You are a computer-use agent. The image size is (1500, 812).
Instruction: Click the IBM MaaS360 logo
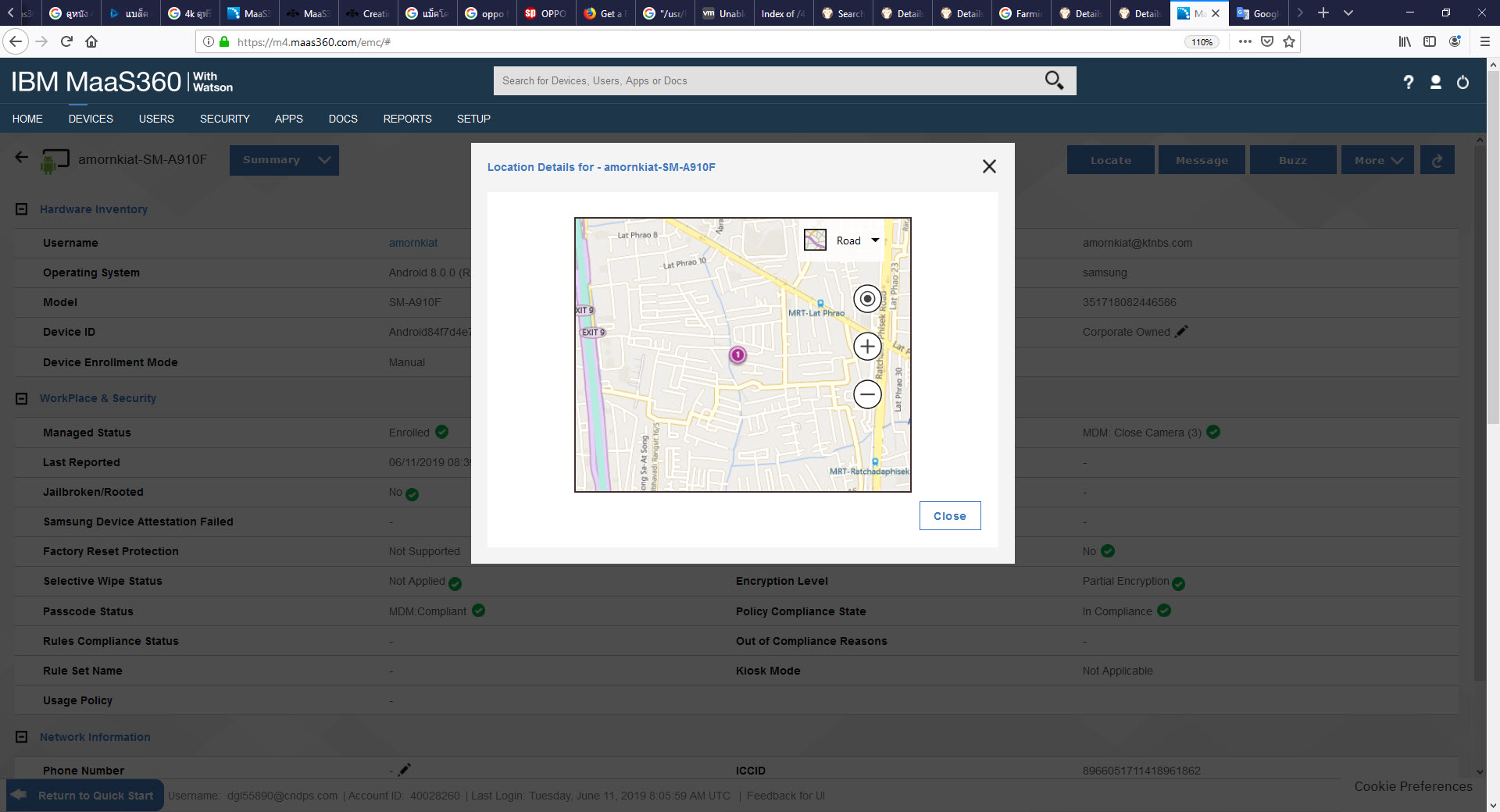coord(122,82)
